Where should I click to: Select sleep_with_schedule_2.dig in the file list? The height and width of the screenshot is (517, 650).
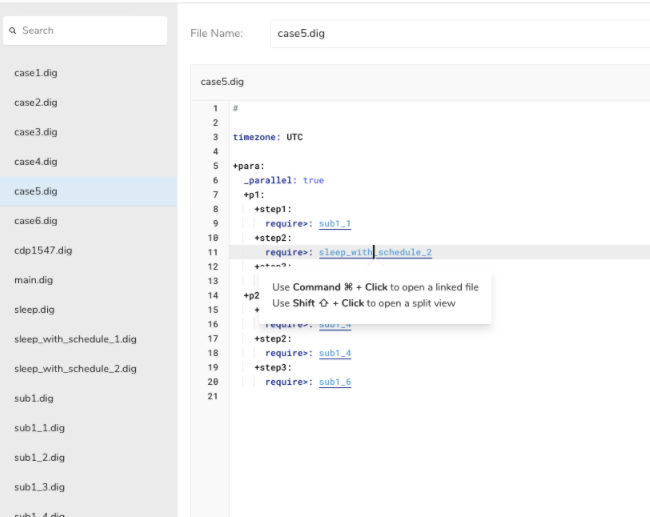pos(75,369)
